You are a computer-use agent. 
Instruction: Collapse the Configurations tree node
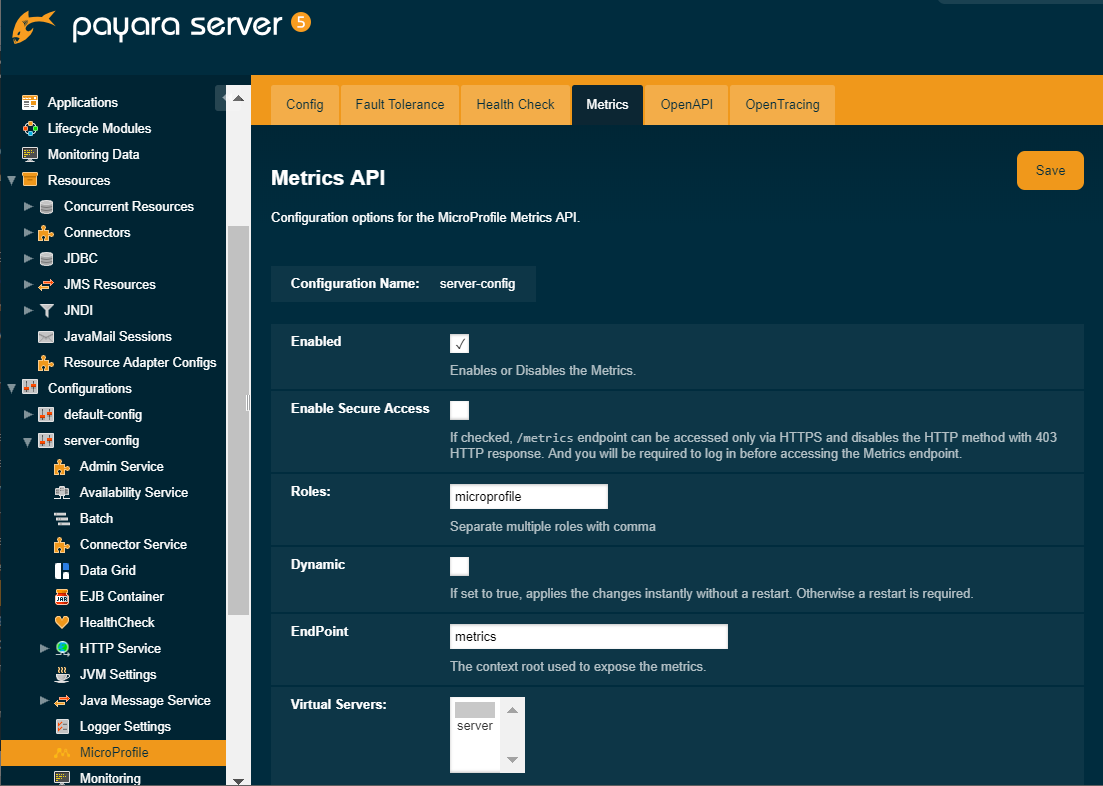[12, 388]
